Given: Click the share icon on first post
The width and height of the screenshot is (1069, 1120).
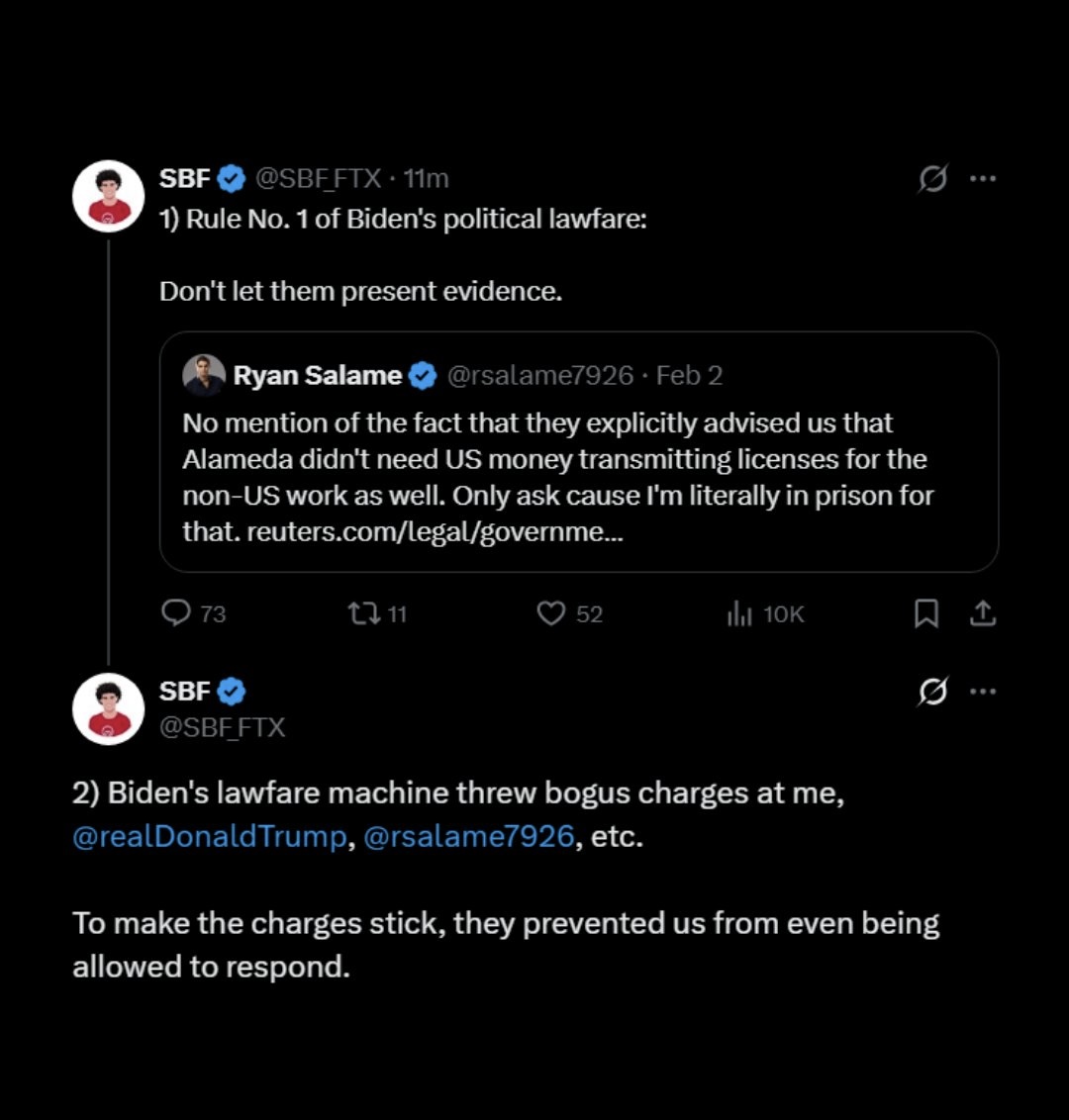Looking at the screenshot, I should (x=982, y=614).
